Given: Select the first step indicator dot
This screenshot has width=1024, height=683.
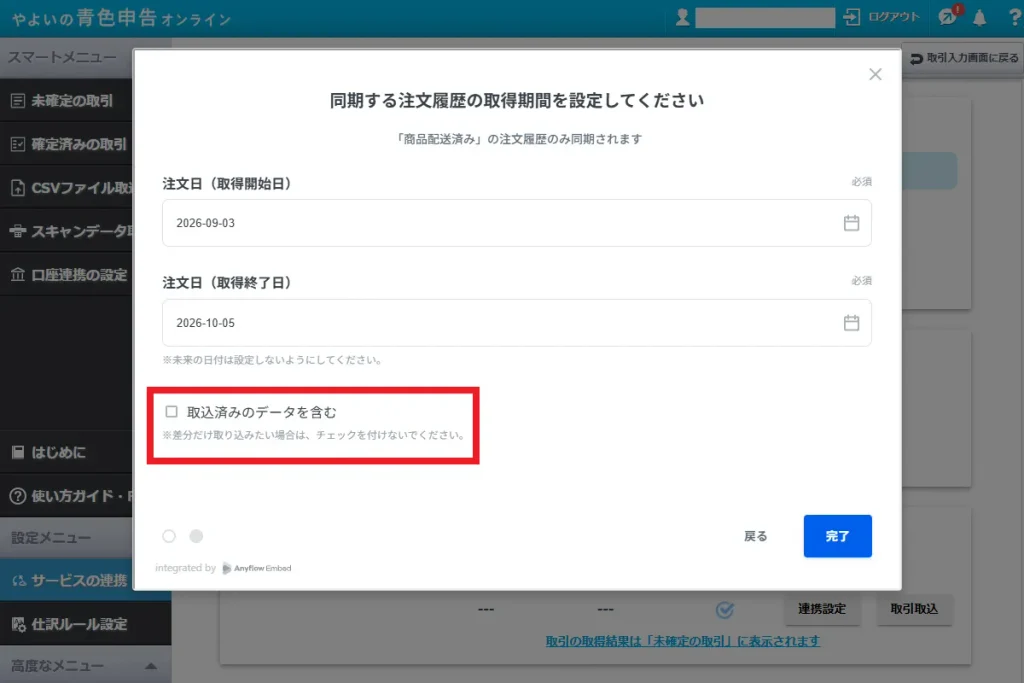Looking at the screenshot, I should pyautogui.click(x=169, y=536).
